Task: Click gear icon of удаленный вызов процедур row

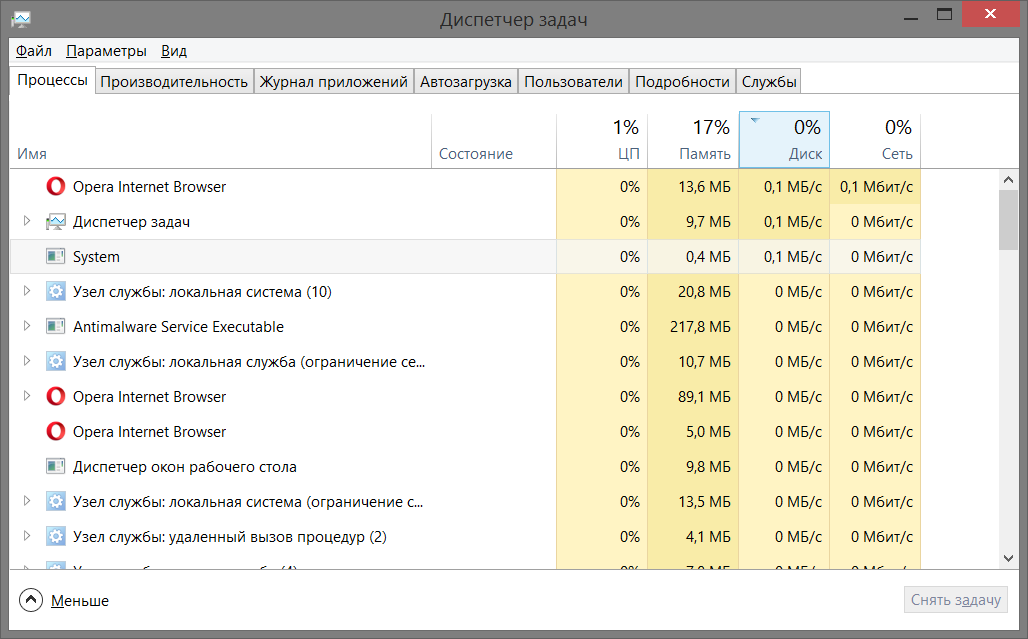Action: (56, 537)
